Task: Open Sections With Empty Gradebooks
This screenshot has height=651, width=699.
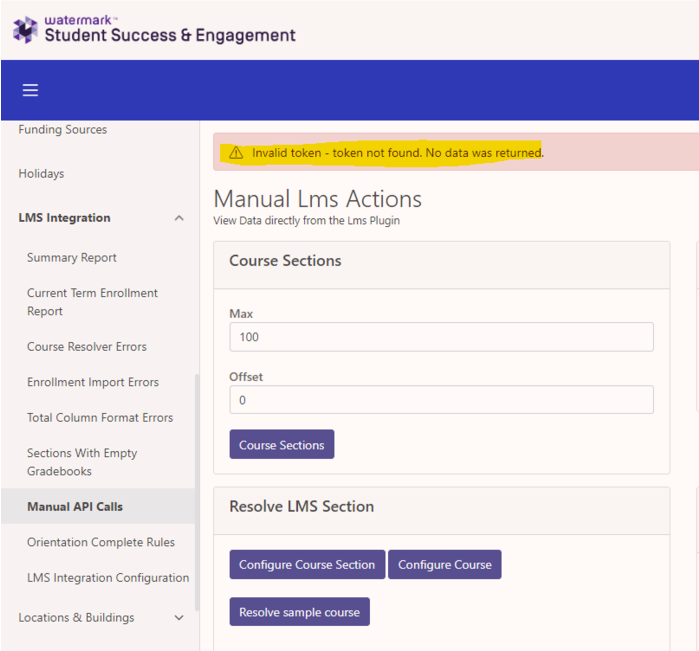Action: pyautogui.click(x=82, y=462)
